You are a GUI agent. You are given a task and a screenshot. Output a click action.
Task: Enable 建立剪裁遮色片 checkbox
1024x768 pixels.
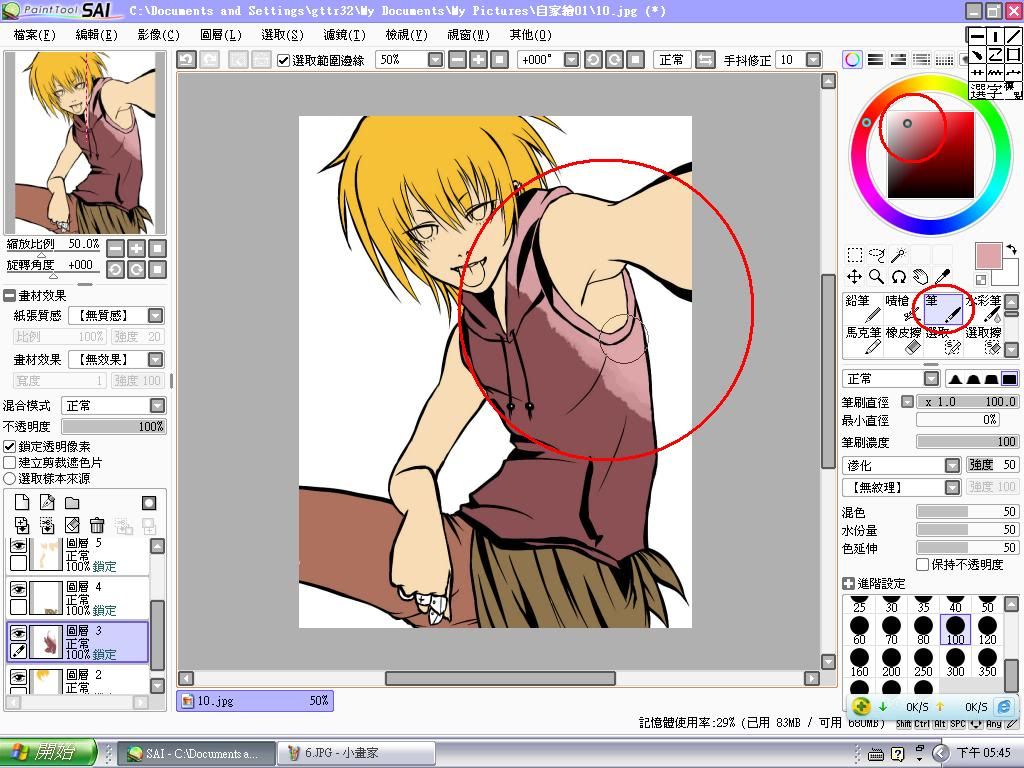click(9, 462)
